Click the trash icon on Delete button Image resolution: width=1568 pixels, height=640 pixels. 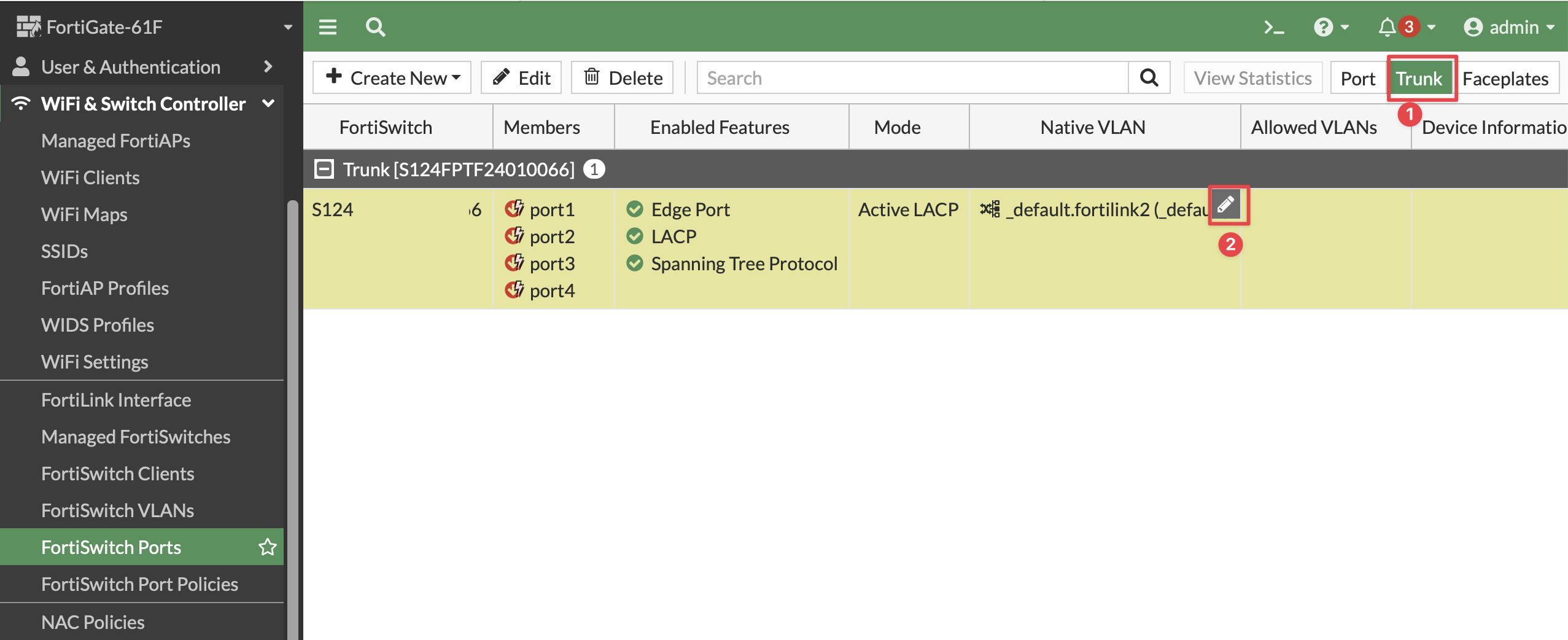point(592,77)
